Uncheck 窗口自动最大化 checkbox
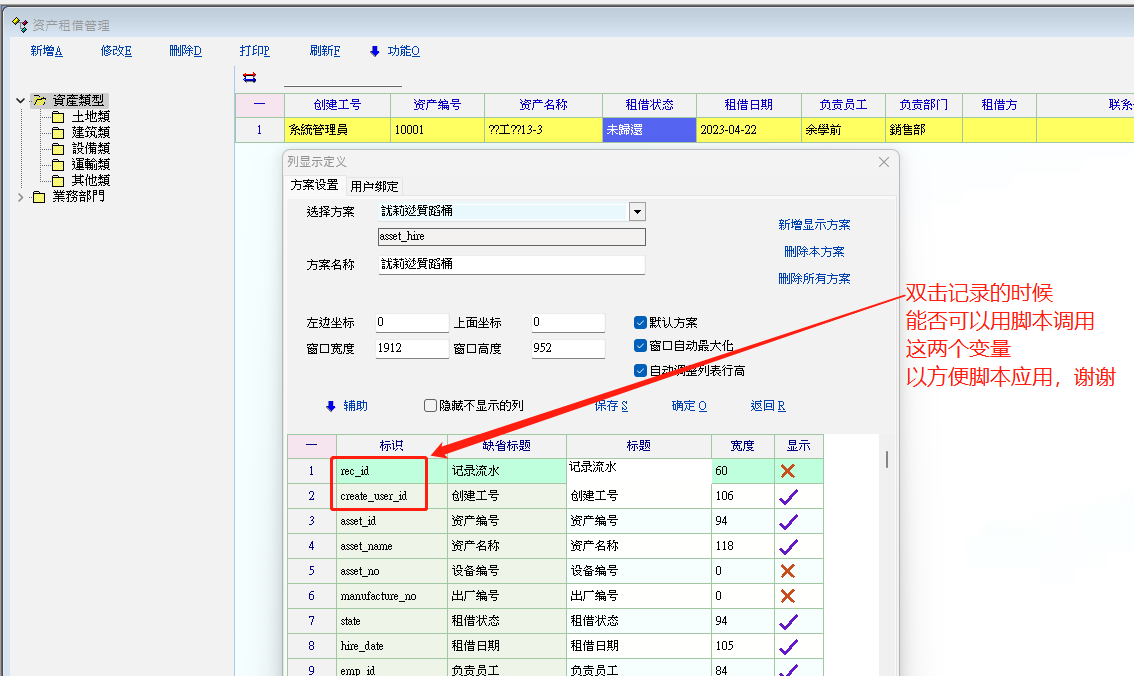 641,346
